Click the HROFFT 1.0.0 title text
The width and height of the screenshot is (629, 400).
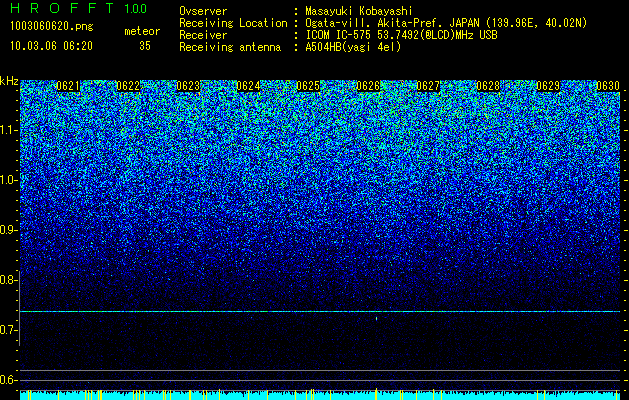click(79, 8)
